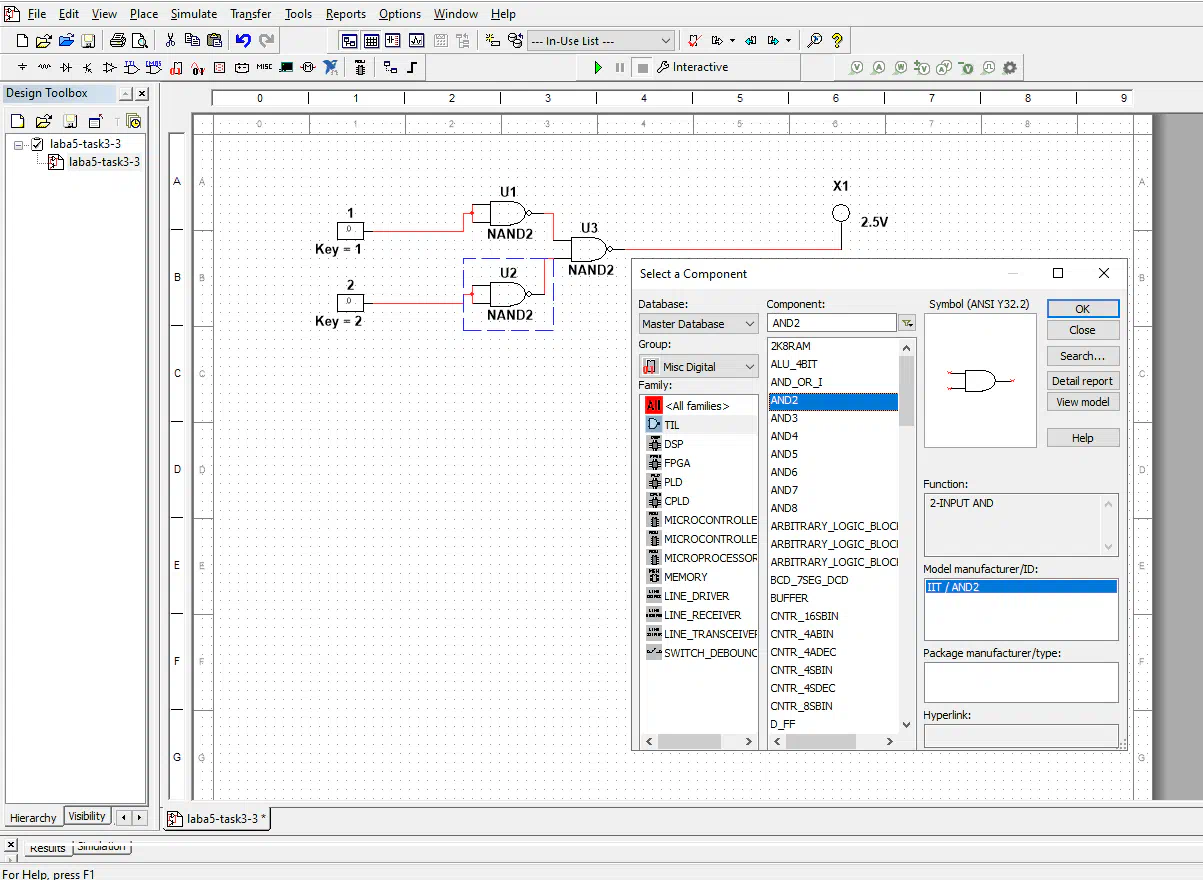Place a Source component (ground icon)
1203x880 pixels.
pyautogui.click(x=22, y=67)
